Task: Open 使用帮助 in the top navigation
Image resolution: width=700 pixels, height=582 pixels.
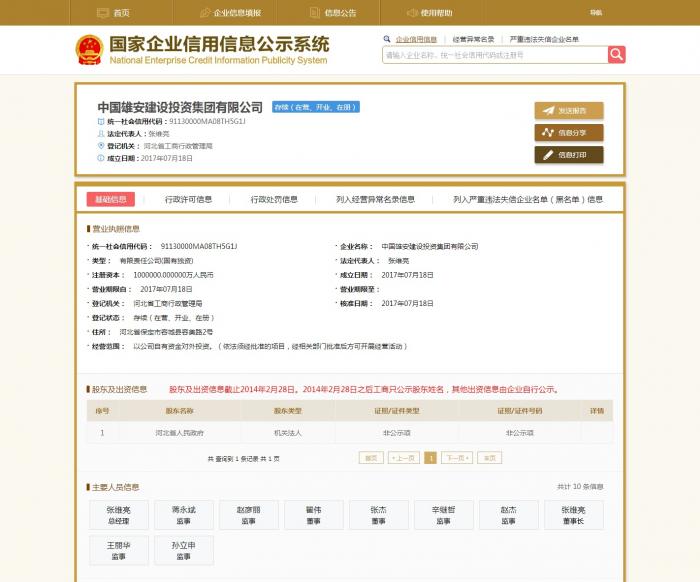Action: click(430, 13)
